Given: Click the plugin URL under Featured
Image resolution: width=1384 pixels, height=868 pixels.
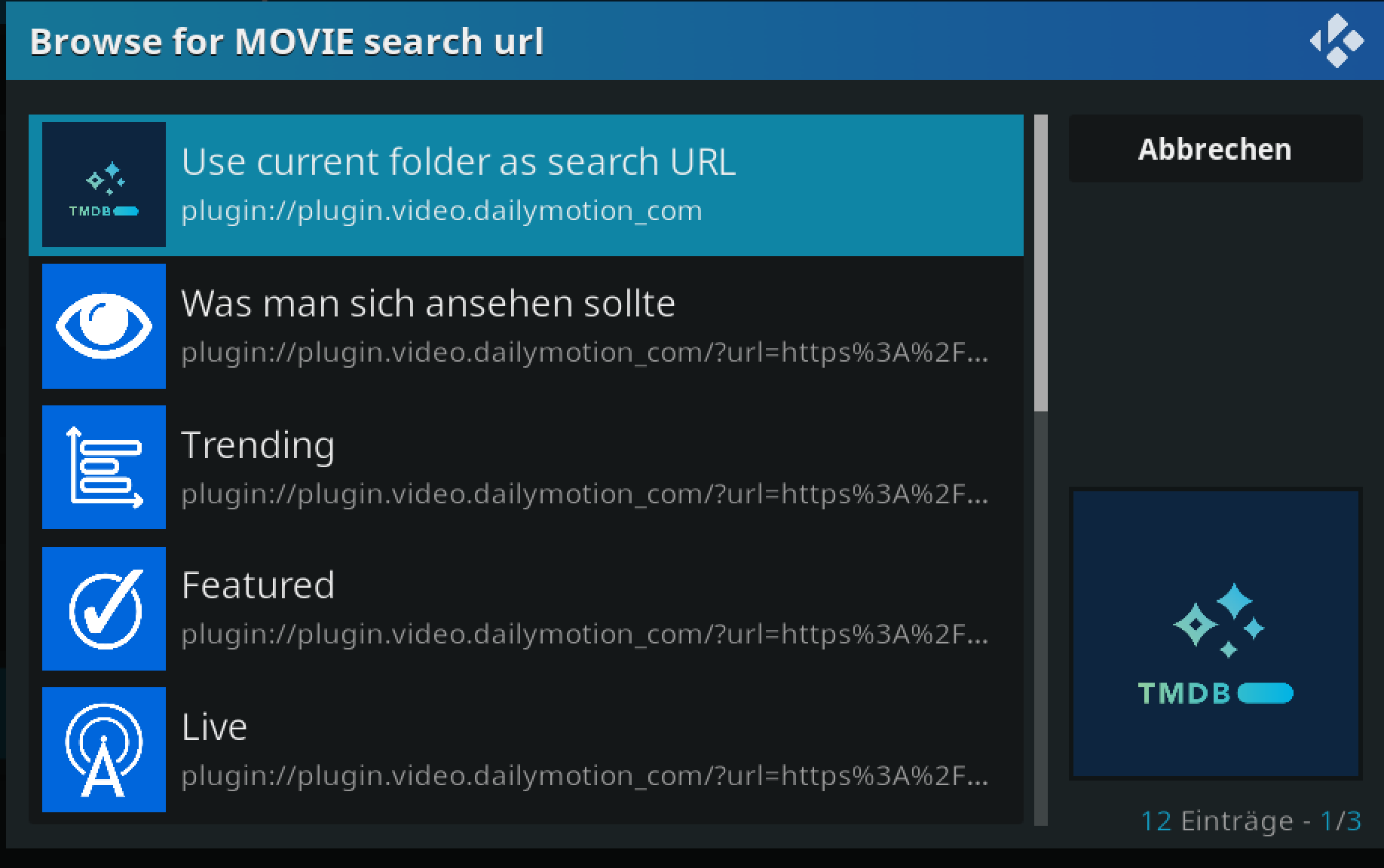Looking at the screenshot, I should coord(584,634).
